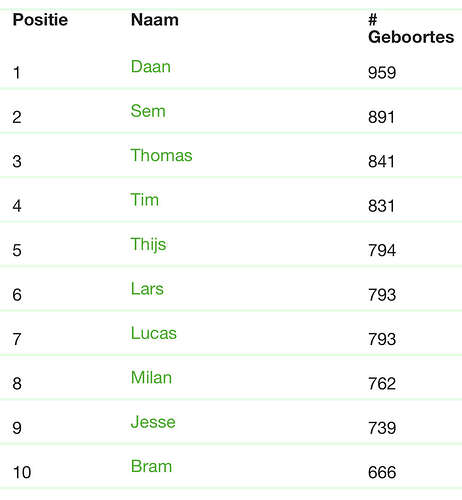Click the 959 births value for Daan
Viewport: 462px width, 500px height.
[382, 72]
